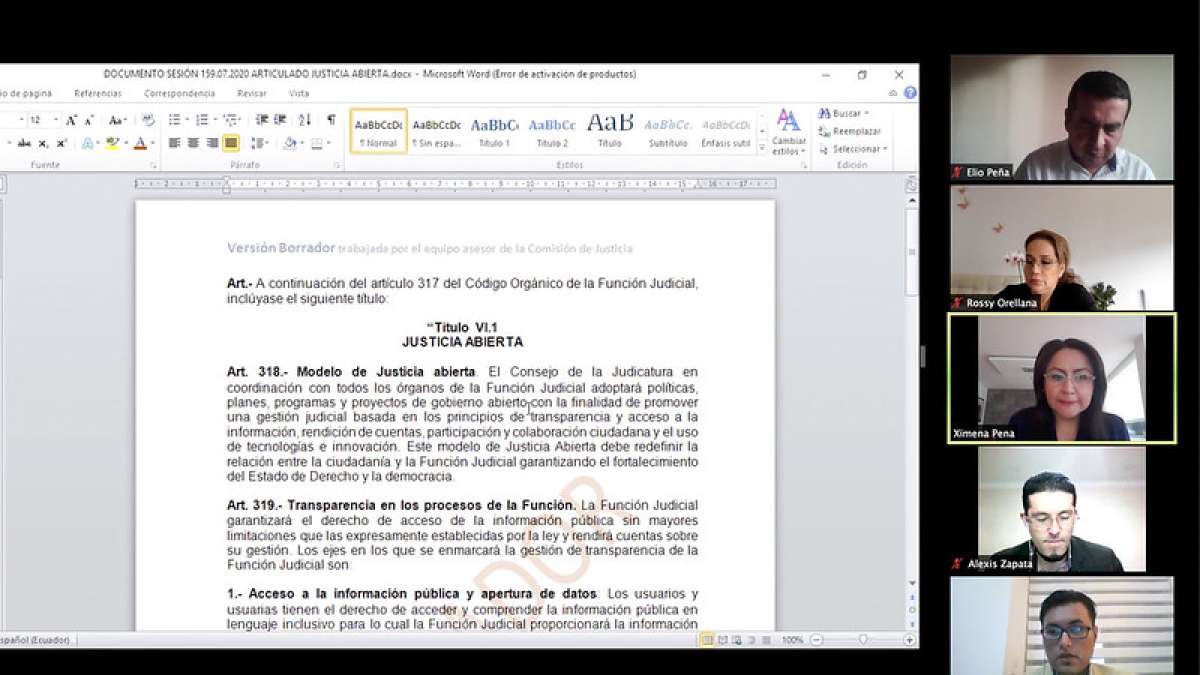Open the Correspondencia tab

(x=179, y=93)
